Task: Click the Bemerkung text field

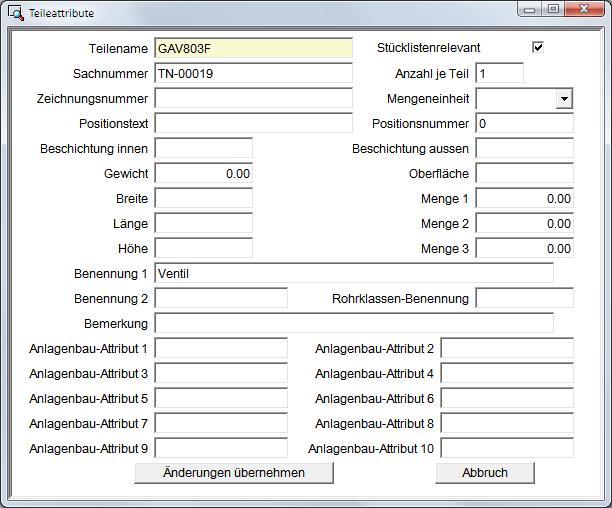Action: pos(353,323)
